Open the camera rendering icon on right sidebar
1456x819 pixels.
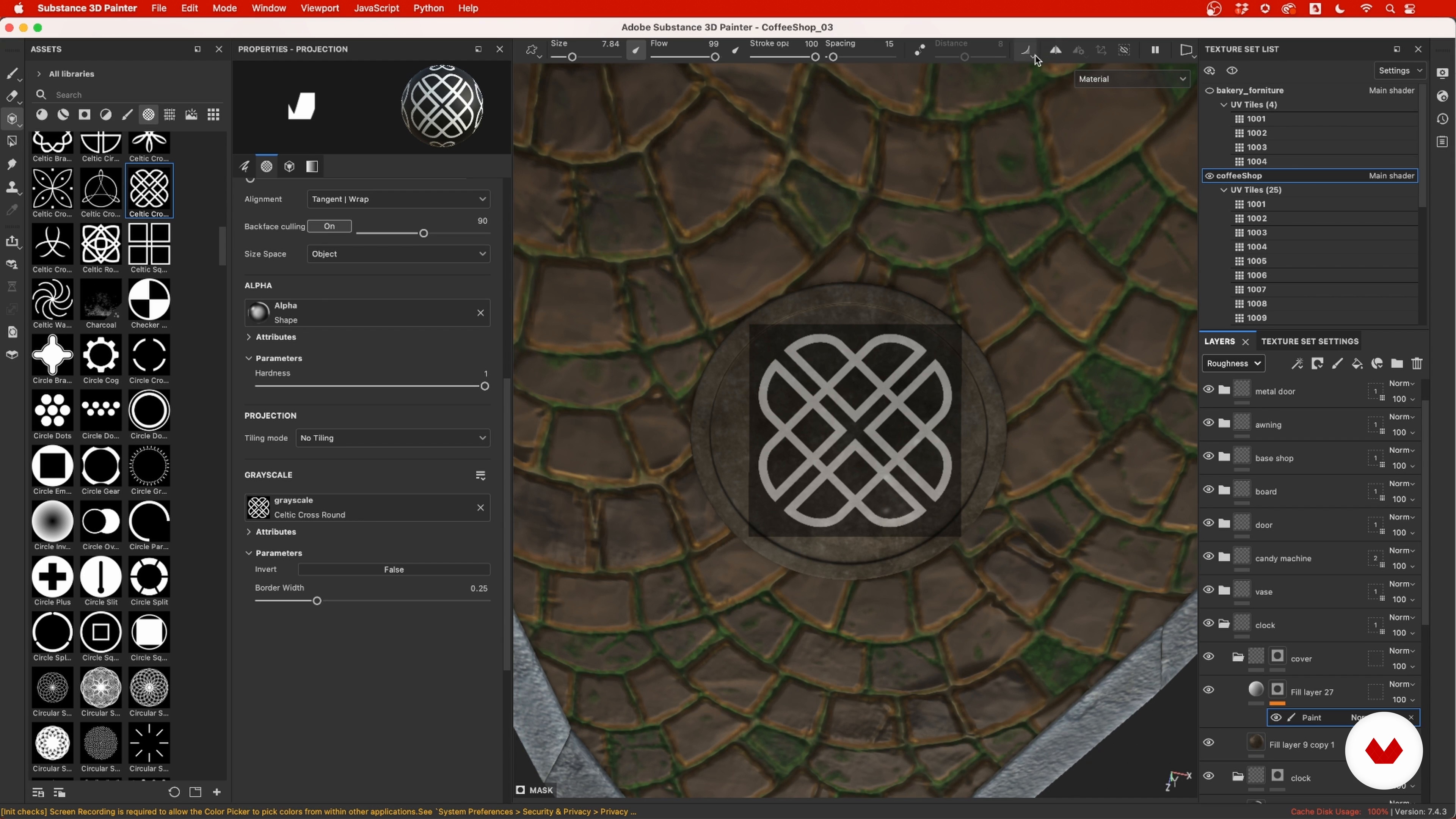coord(1442,73)
